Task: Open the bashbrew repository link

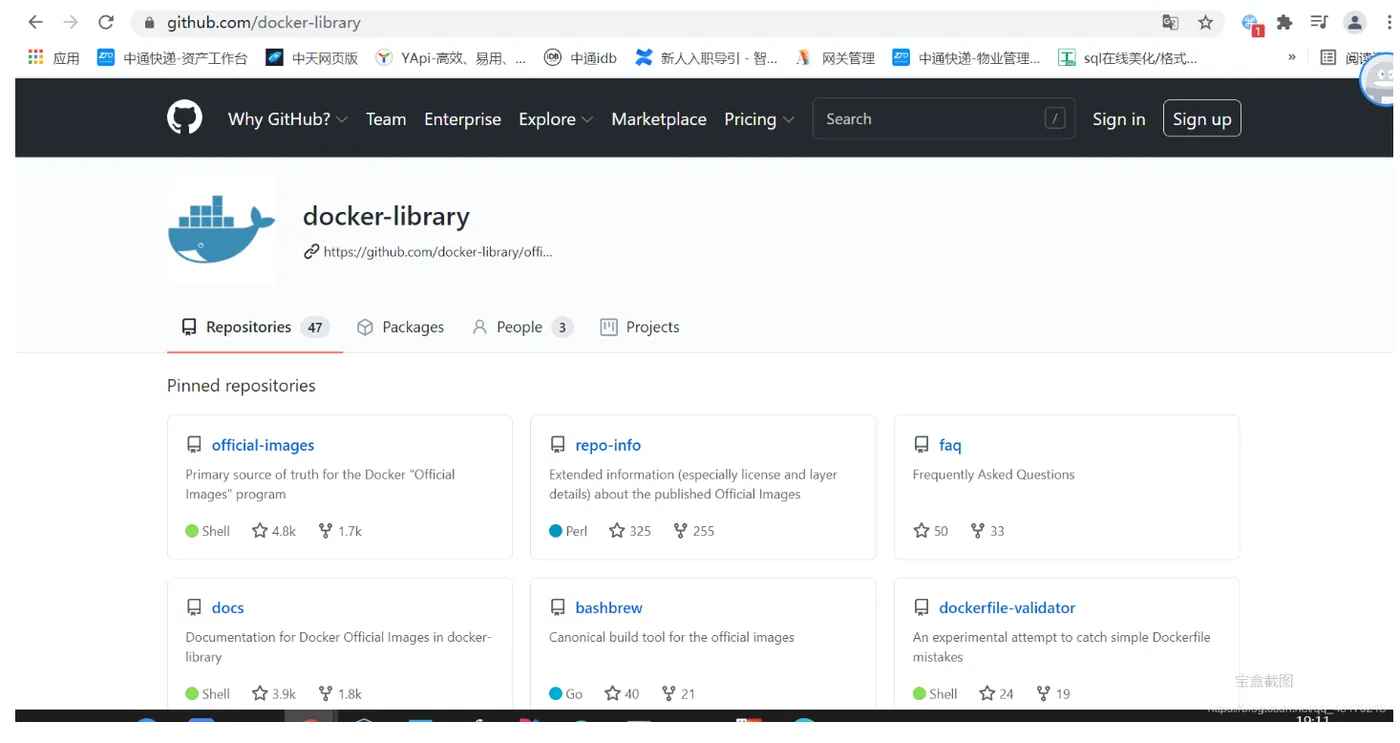Action: pyautogui.click(x=609, y=608)
